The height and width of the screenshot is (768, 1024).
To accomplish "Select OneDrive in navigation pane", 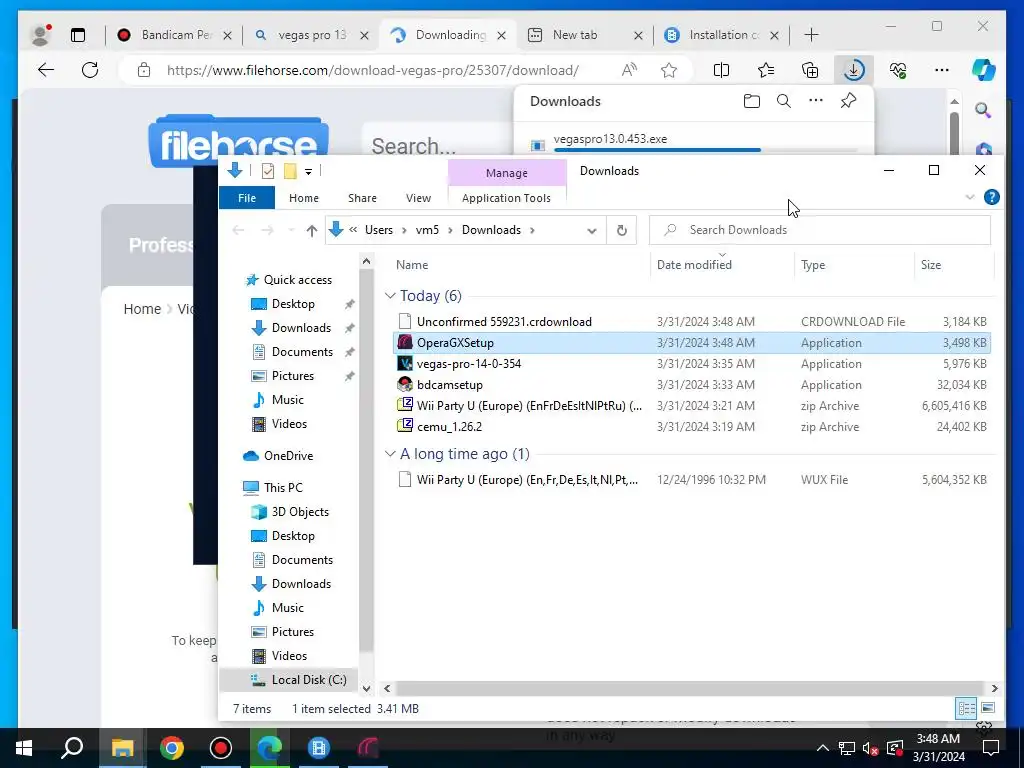I will click(x=288, y=456).
